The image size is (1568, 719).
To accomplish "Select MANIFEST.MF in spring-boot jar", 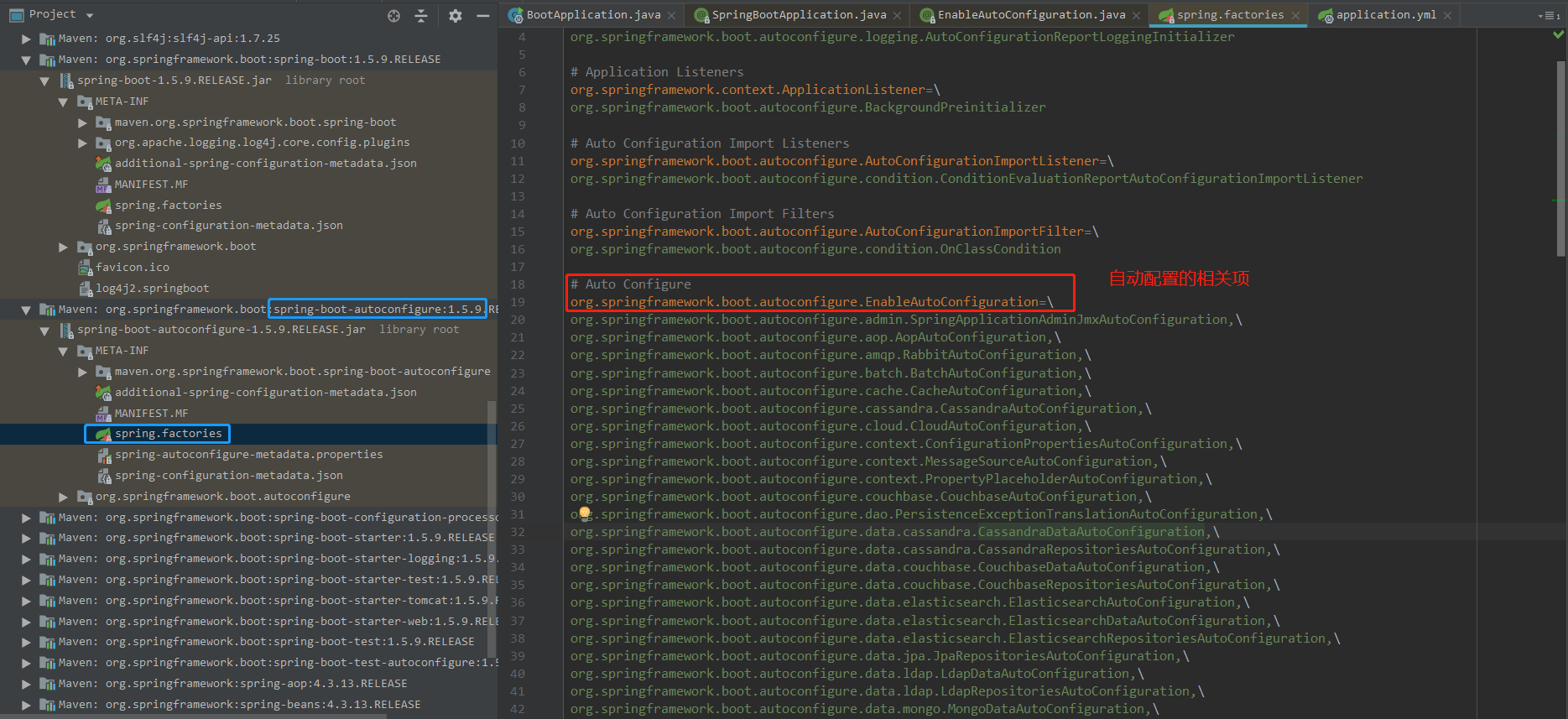I will pos(151,185).
